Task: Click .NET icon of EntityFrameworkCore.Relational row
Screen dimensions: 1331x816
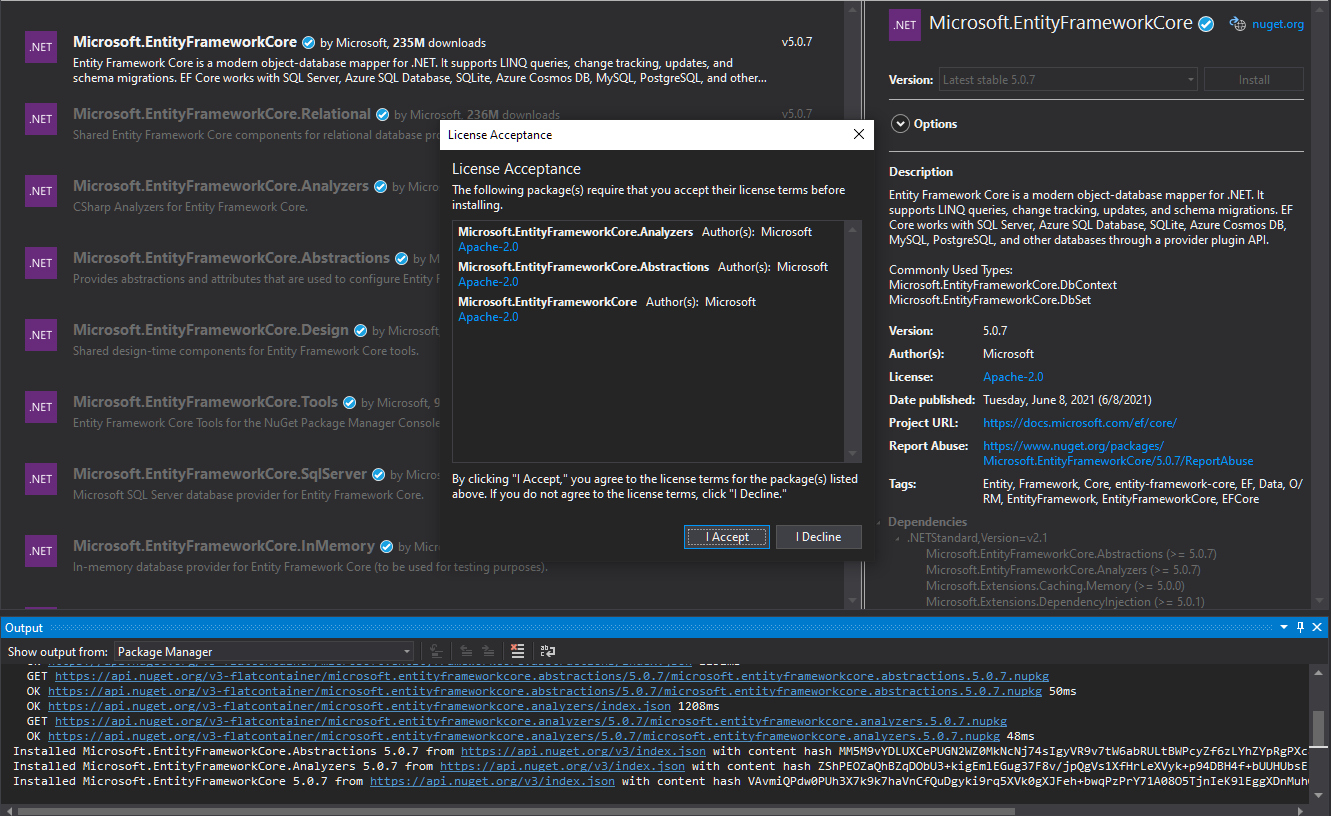Action: (x=41, y=119)
